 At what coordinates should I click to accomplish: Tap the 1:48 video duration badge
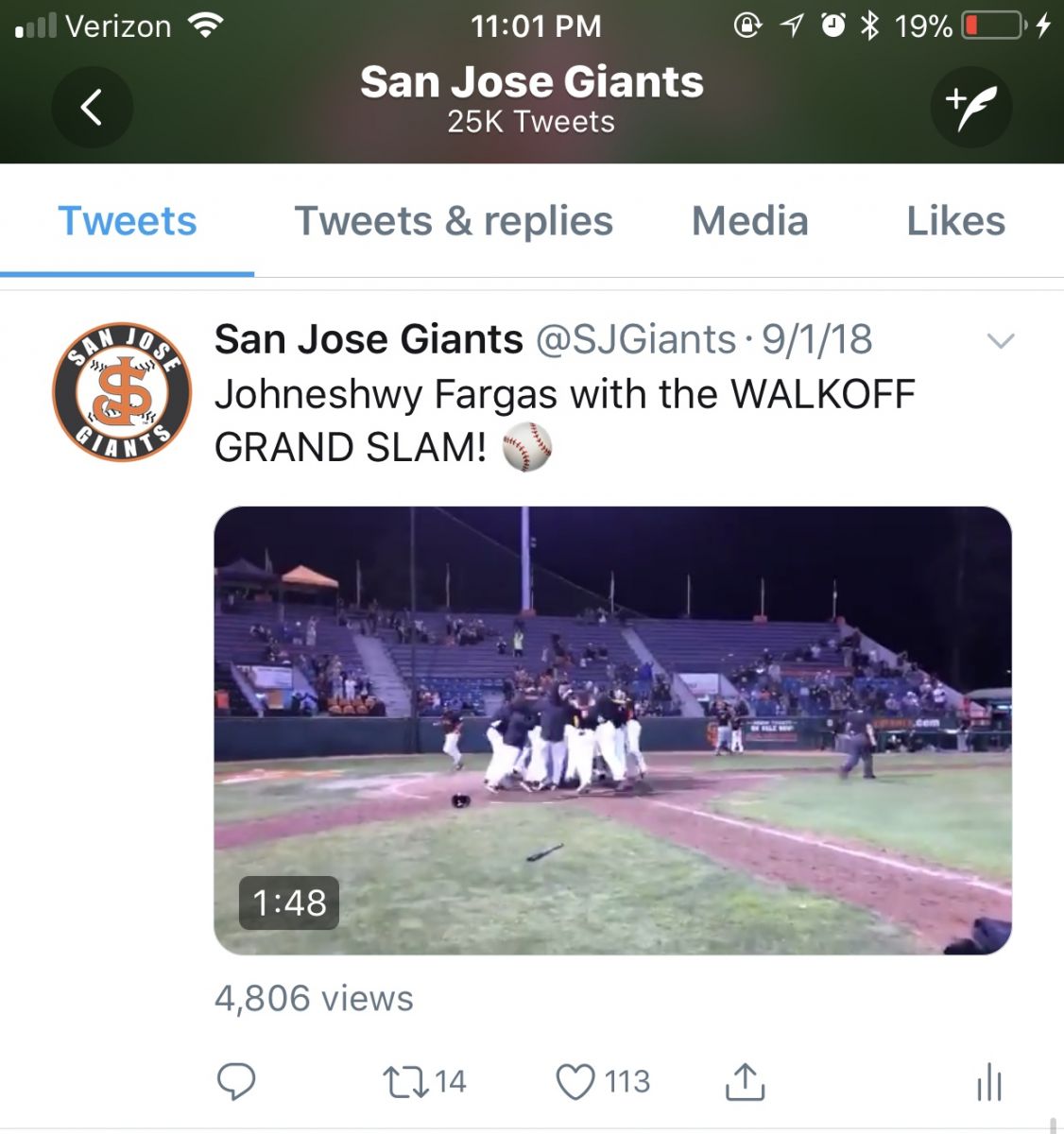click(x=289, y=903)
